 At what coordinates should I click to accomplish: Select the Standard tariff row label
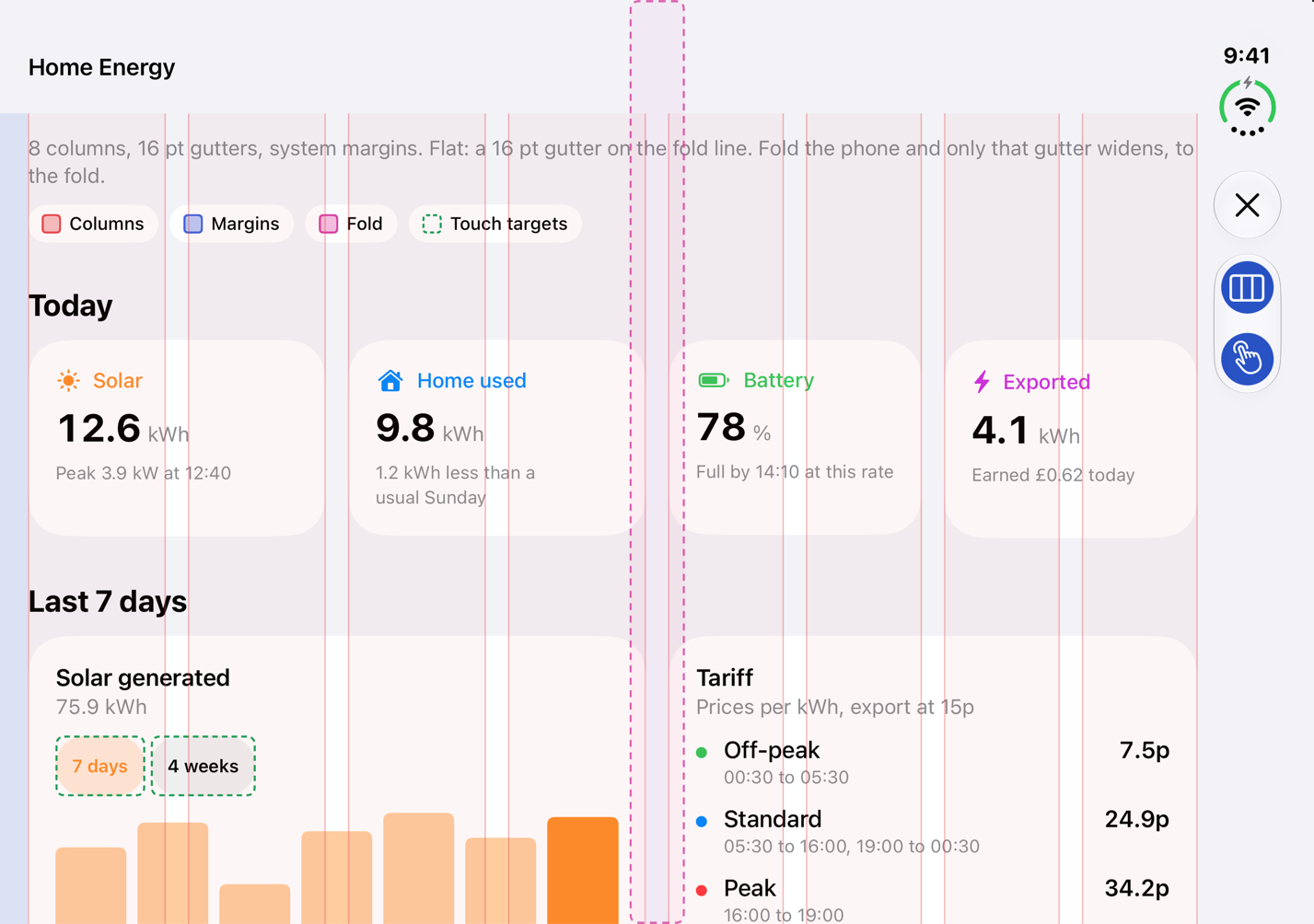coord(773,819)
